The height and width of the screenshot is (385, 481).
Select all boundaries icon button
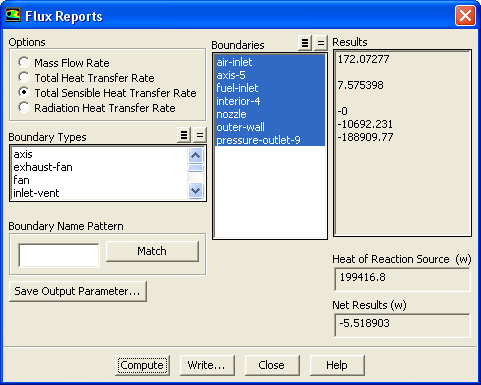305,43
